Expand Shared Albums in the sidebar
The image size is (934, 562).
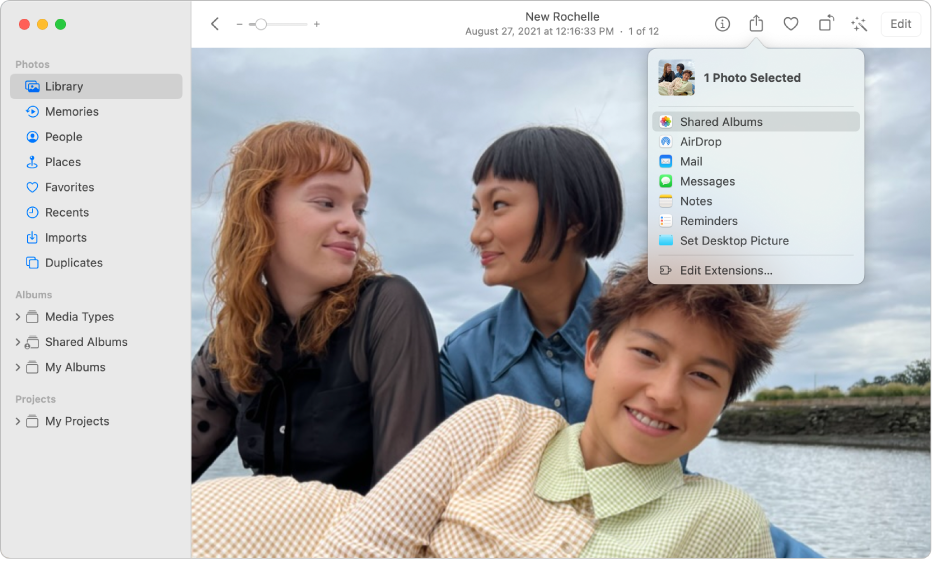[18, 342]
